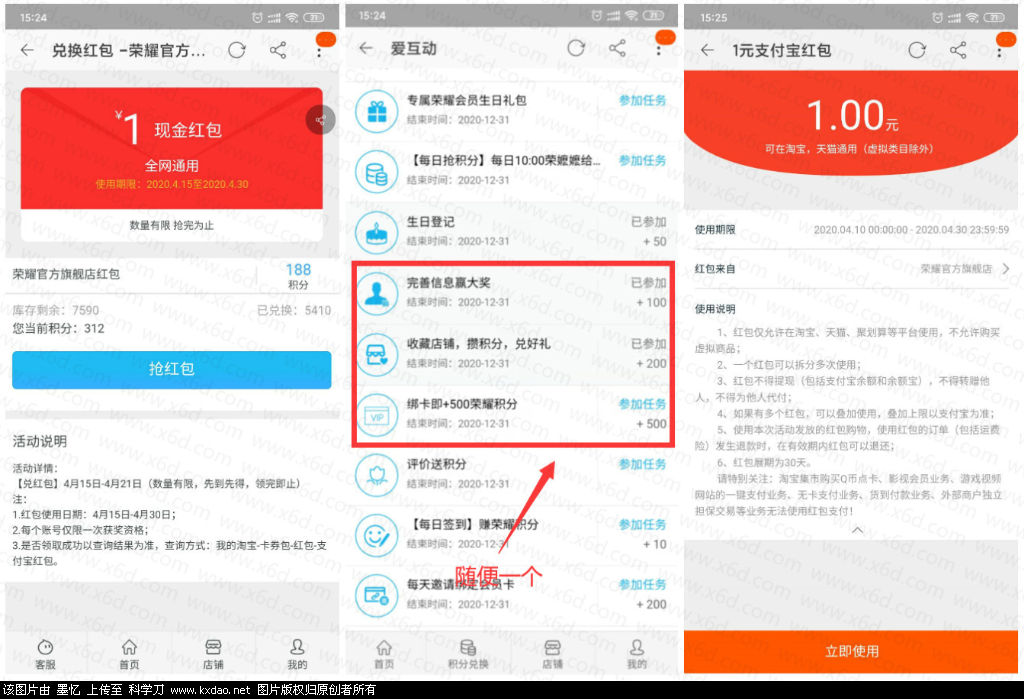Refresh the 兑换红包 page
The width and height of the screenshot is (1024, 699).
[237, 50]
